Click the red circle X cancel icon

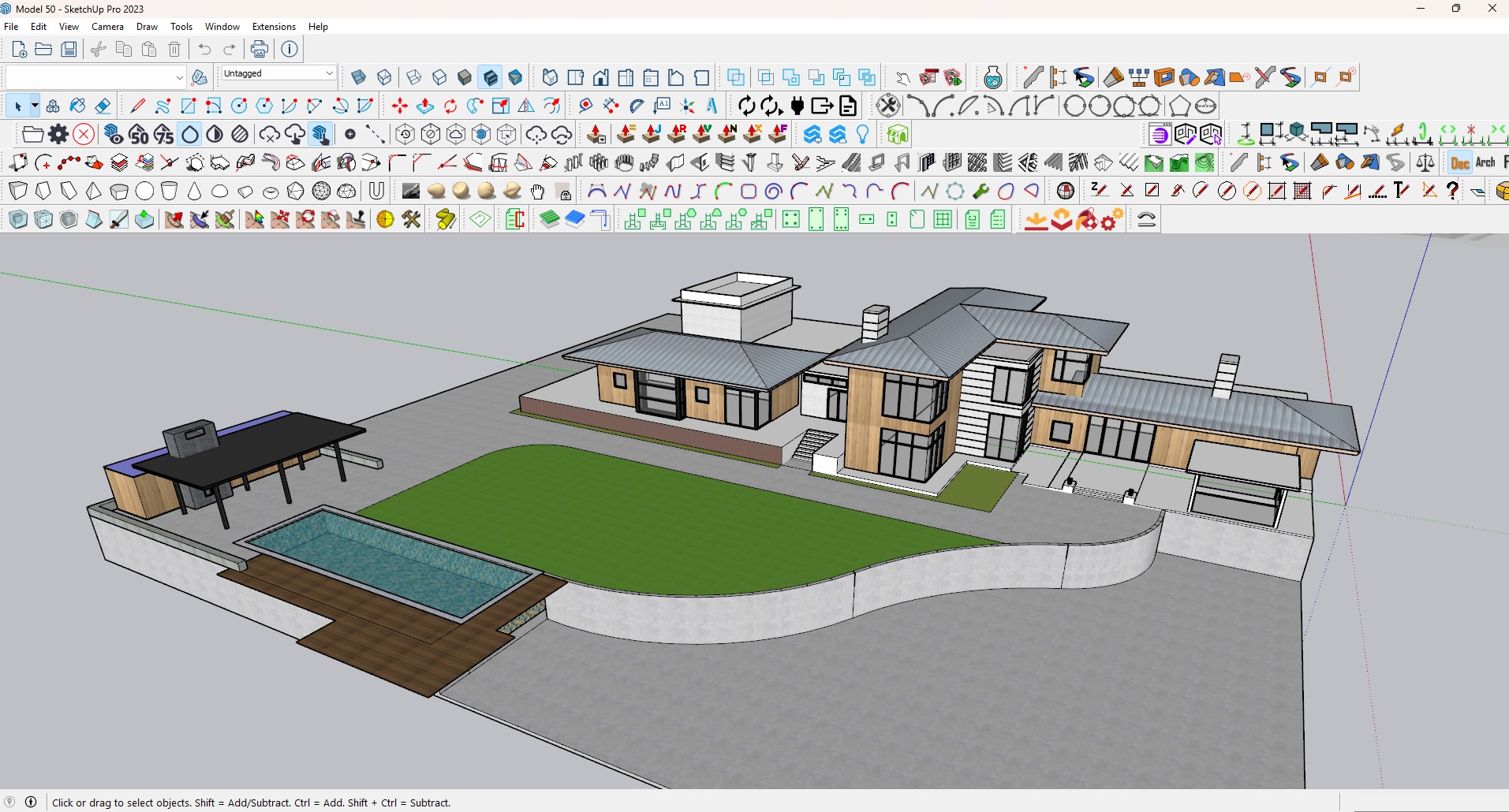click(x=84, y=134)
